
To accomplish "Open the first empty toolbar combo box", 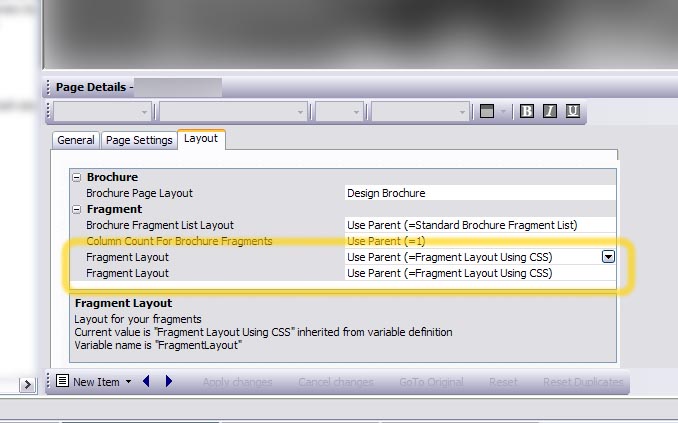I will point(102,112).
